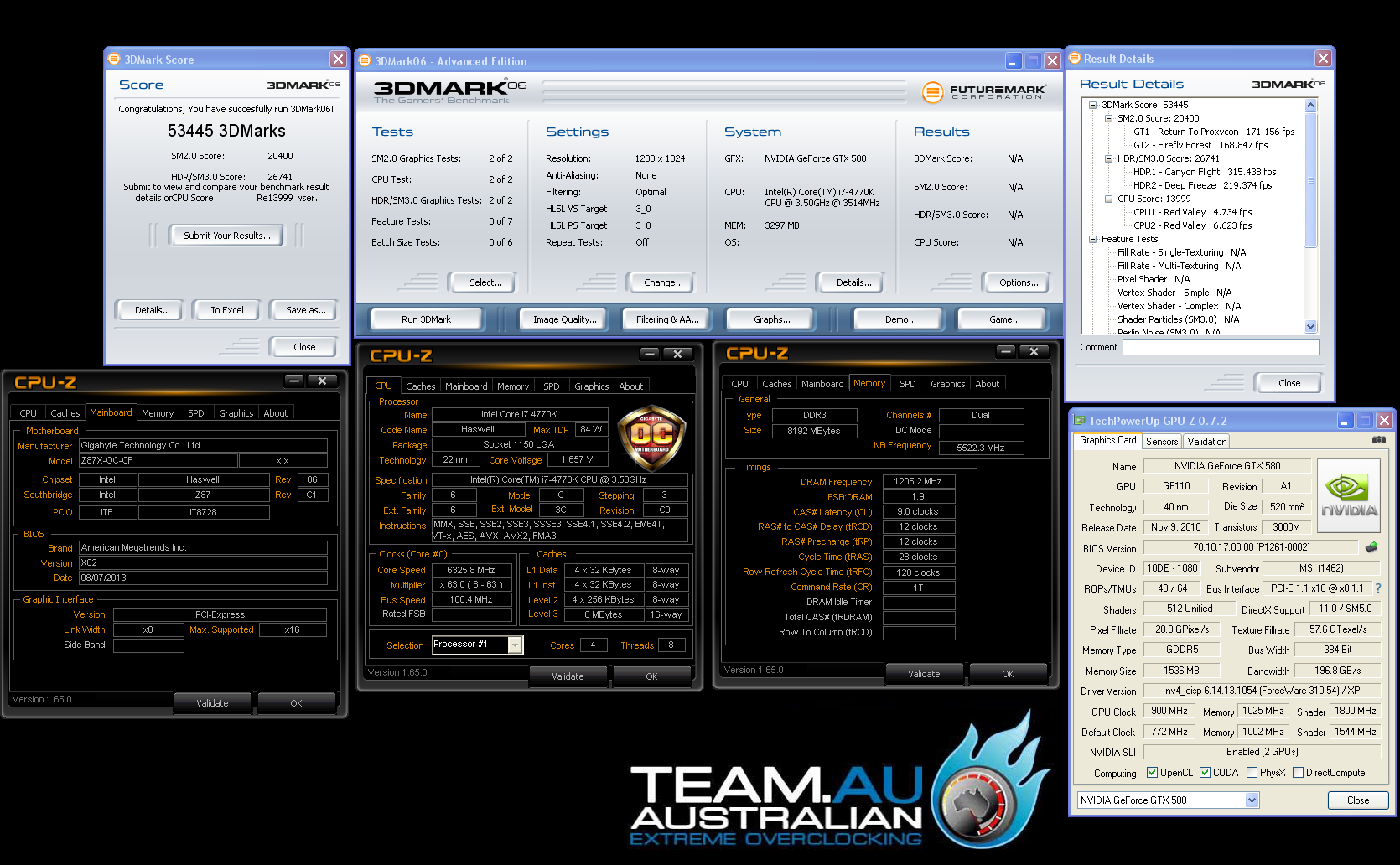Uncheck the OpenCL checkbox

click(x=1152, y=773)
